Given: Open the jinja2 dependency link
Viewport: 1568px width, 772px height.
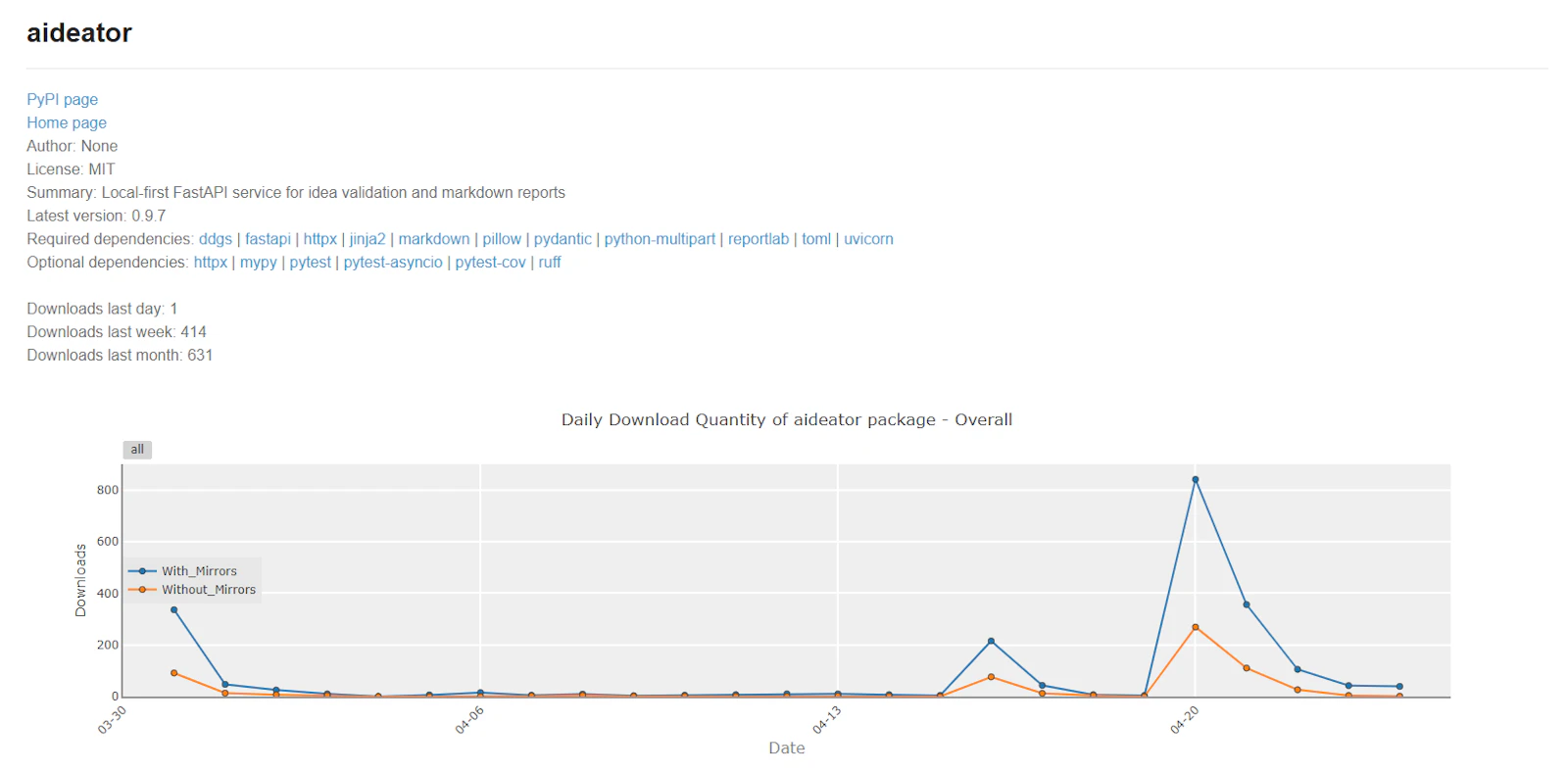Looking at the screenshot, I should 367,239.
